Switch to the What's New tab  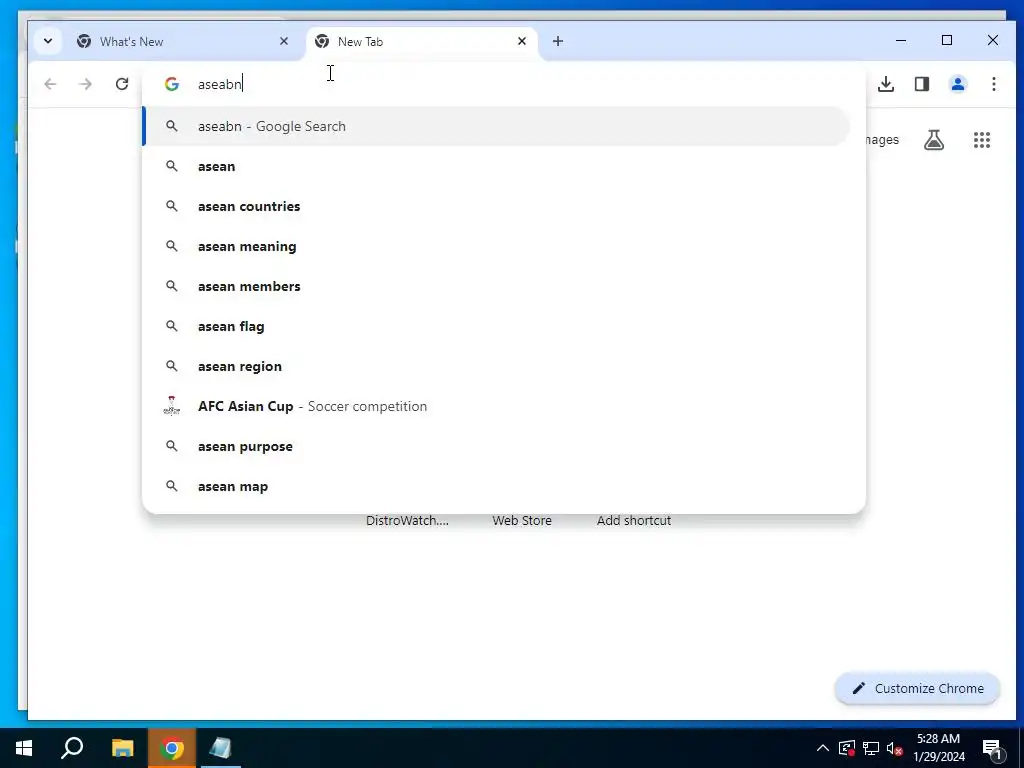pyautogui.click(x=183, y=41)
